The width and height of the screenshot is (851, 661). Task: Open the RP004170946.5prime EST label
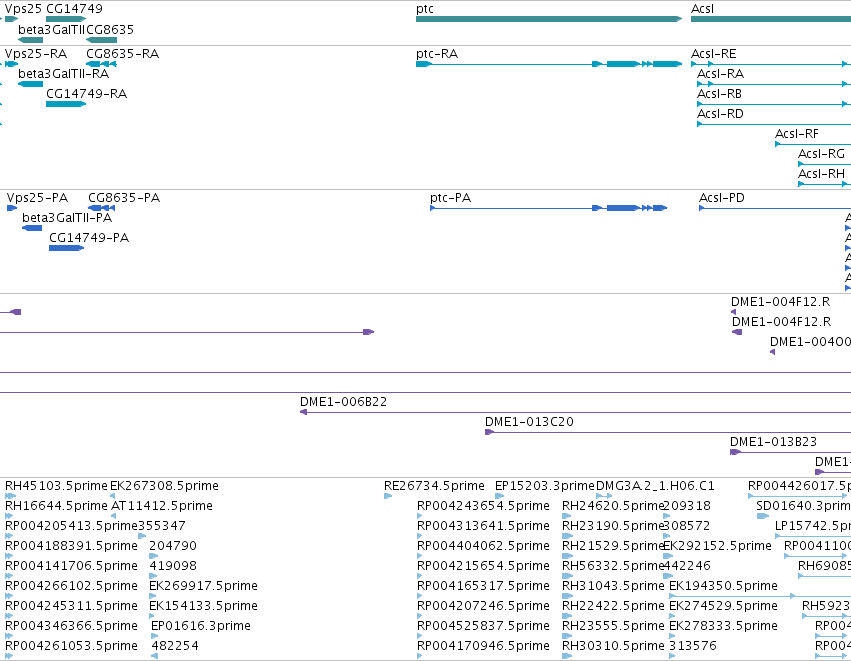tap(484, 647)
